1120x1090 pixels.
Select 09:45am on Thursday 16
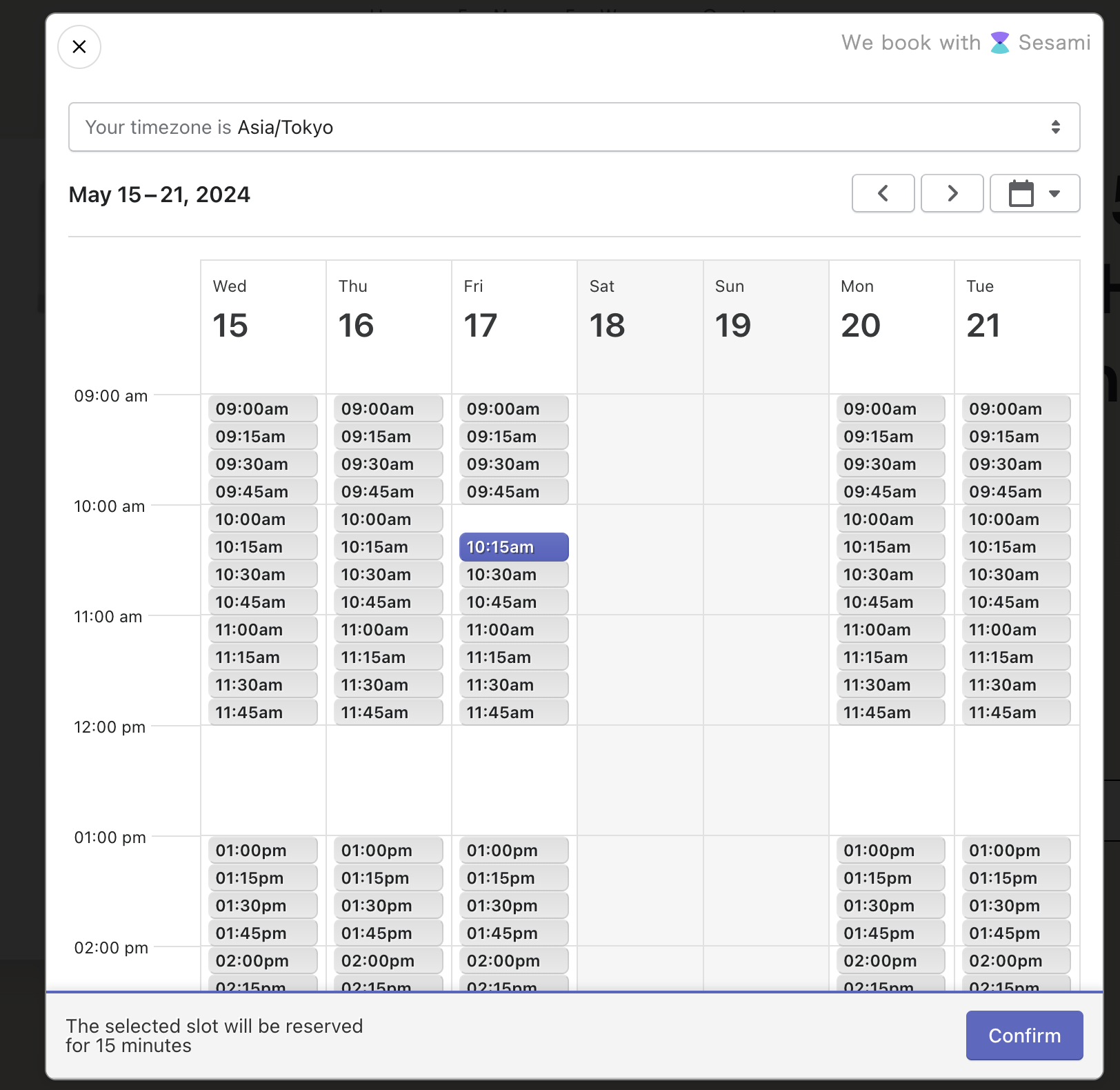point(388,491)
